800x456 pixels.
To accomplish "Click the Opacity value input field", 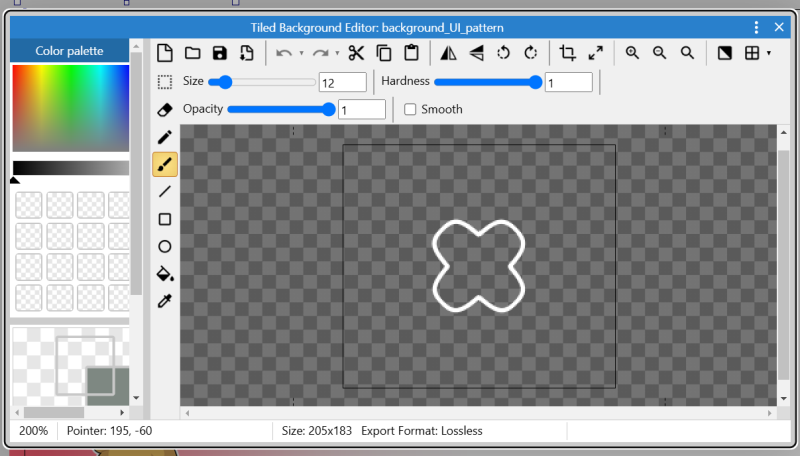I will click(362, 110).
